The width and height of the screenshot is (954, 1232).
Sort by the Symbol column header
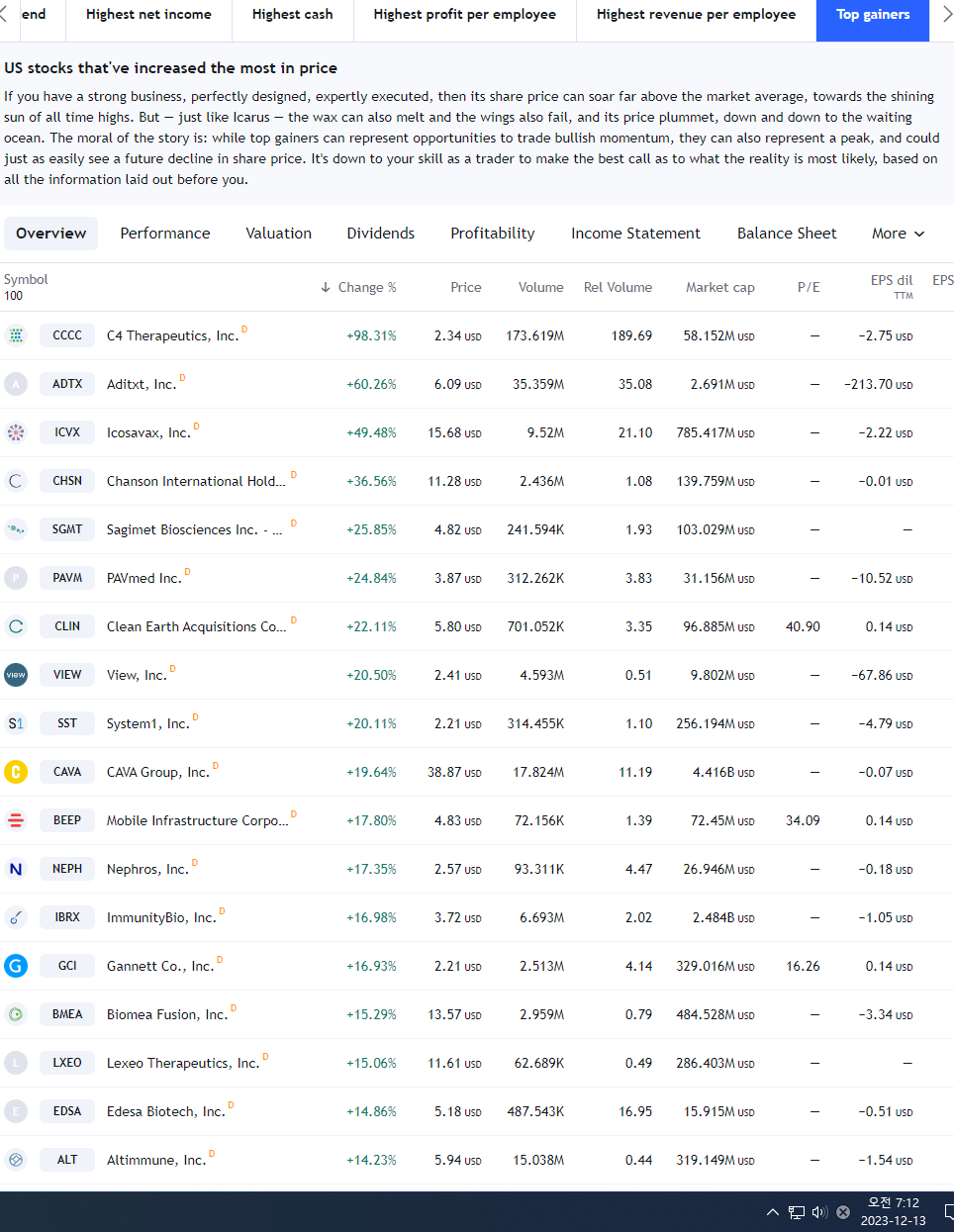pyautogui.click(x=26, y=280)
